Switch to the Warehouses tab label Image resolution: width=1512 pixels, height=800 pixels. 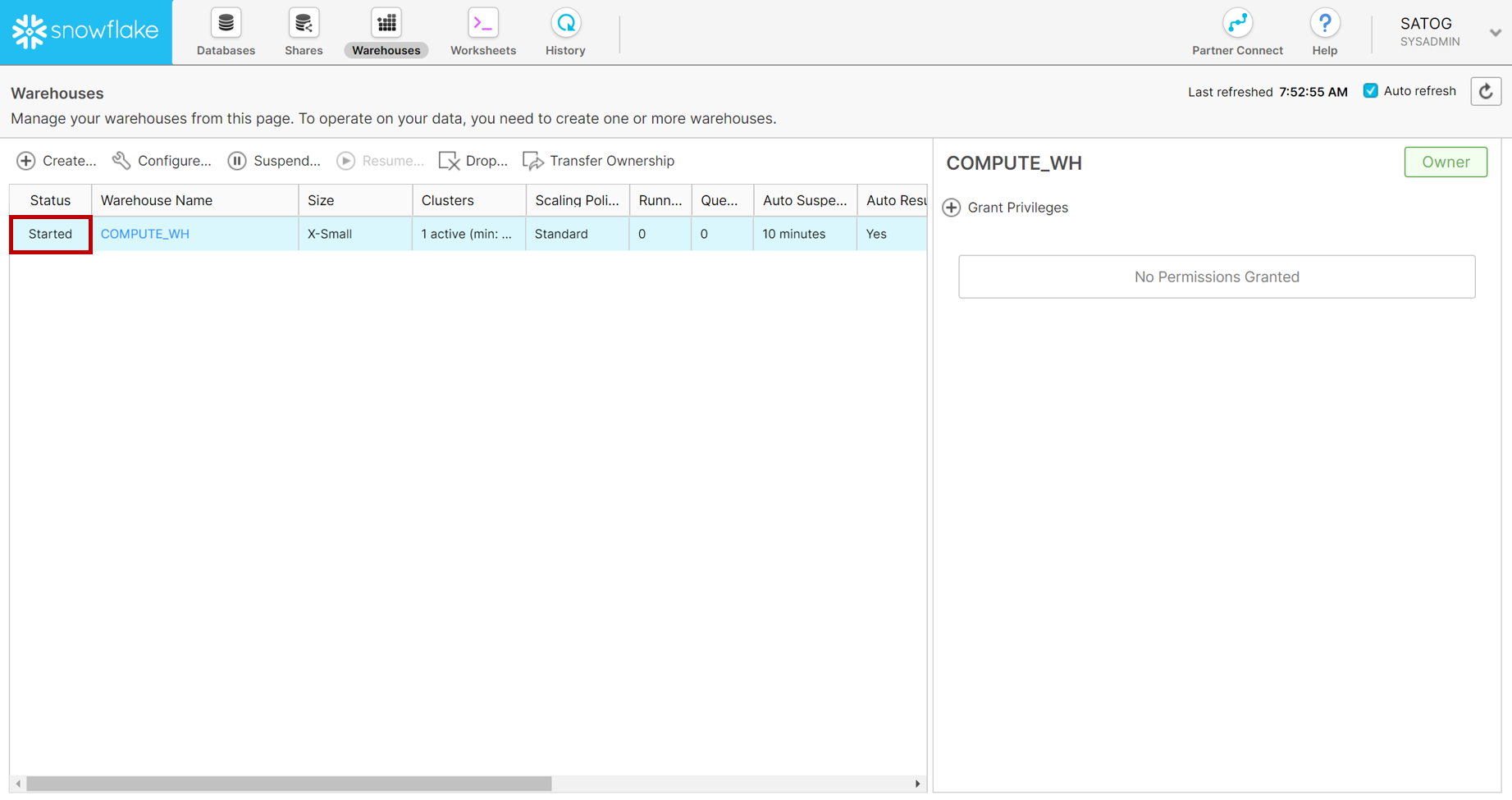[x=386, y=50]
